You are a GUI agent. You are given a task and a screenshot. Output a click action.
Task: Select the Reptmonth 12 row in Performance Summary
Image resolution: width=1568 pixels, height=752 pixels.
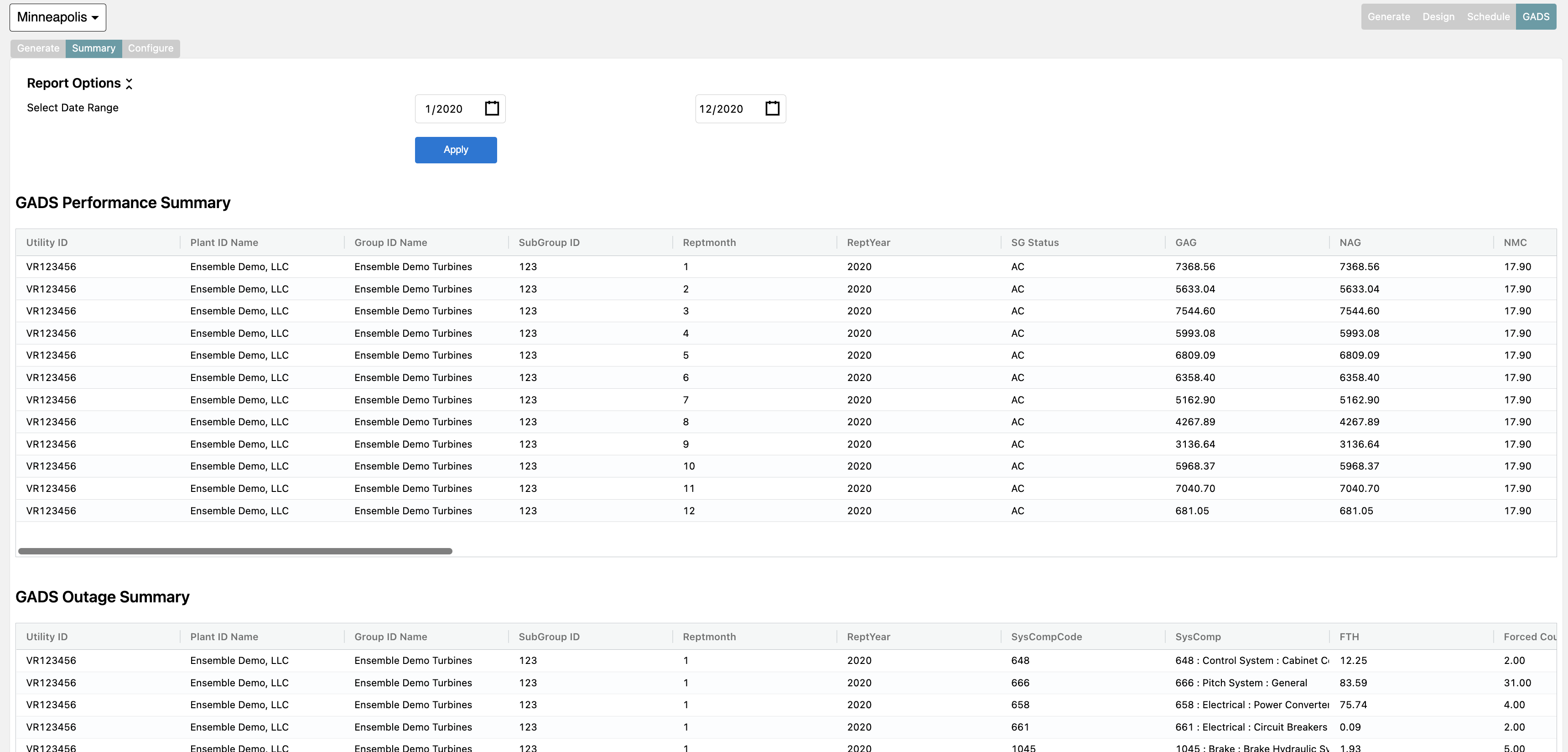click(688, 511)
